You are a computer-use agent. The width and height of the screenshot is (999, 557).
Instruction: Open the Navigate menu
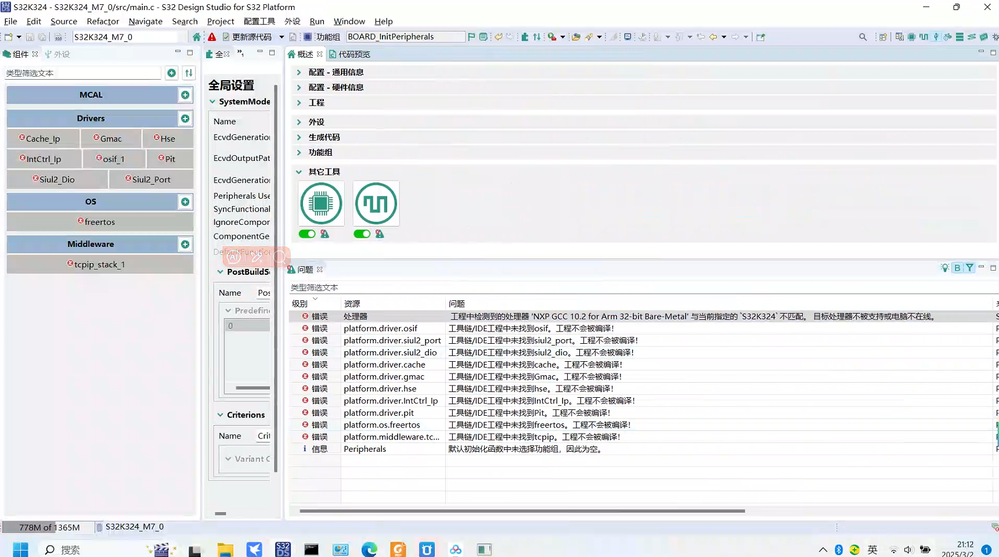pyautogui.click(x=145, y=21)
